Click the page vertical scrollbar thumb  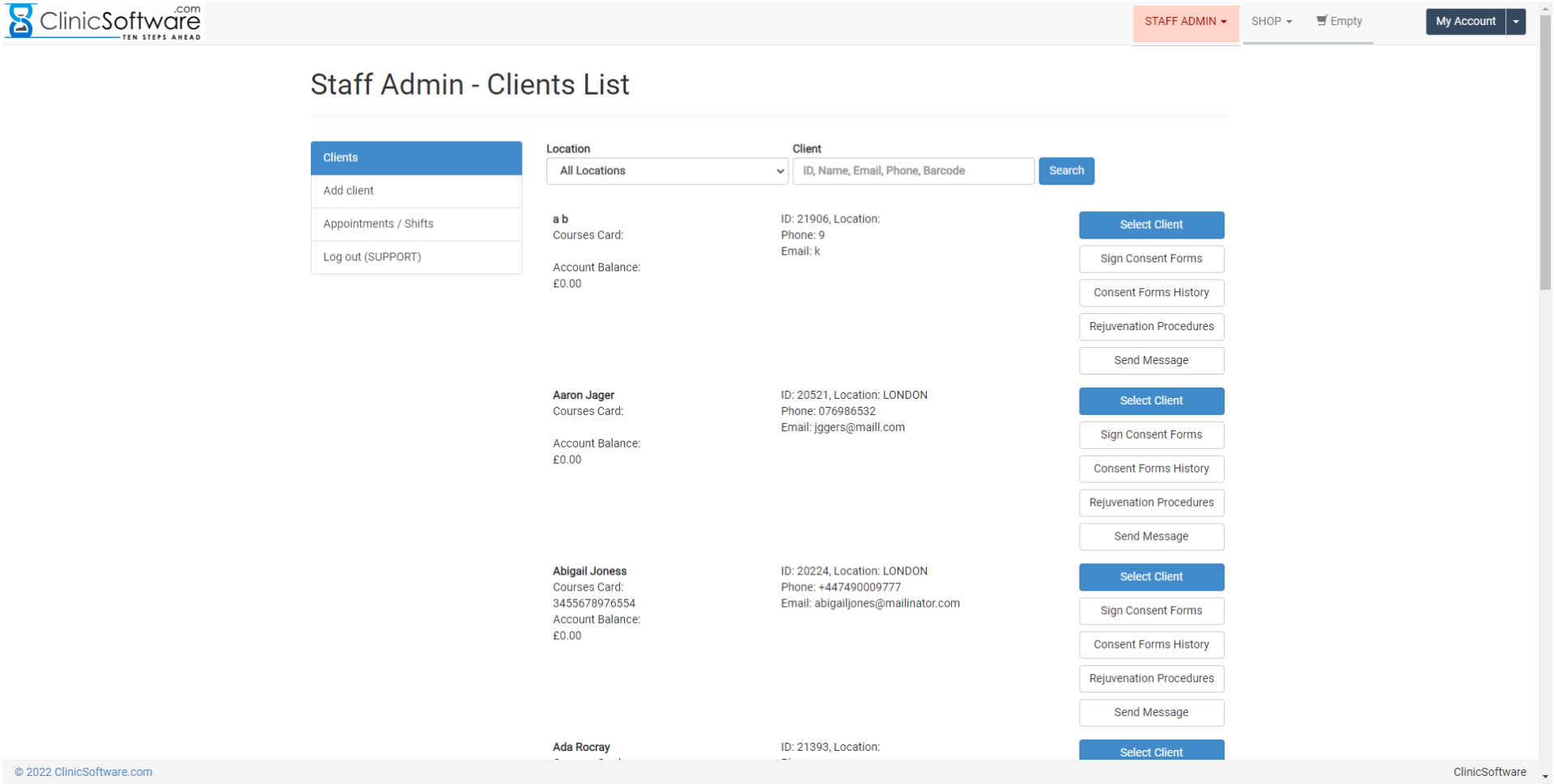tap(1545, 162)
